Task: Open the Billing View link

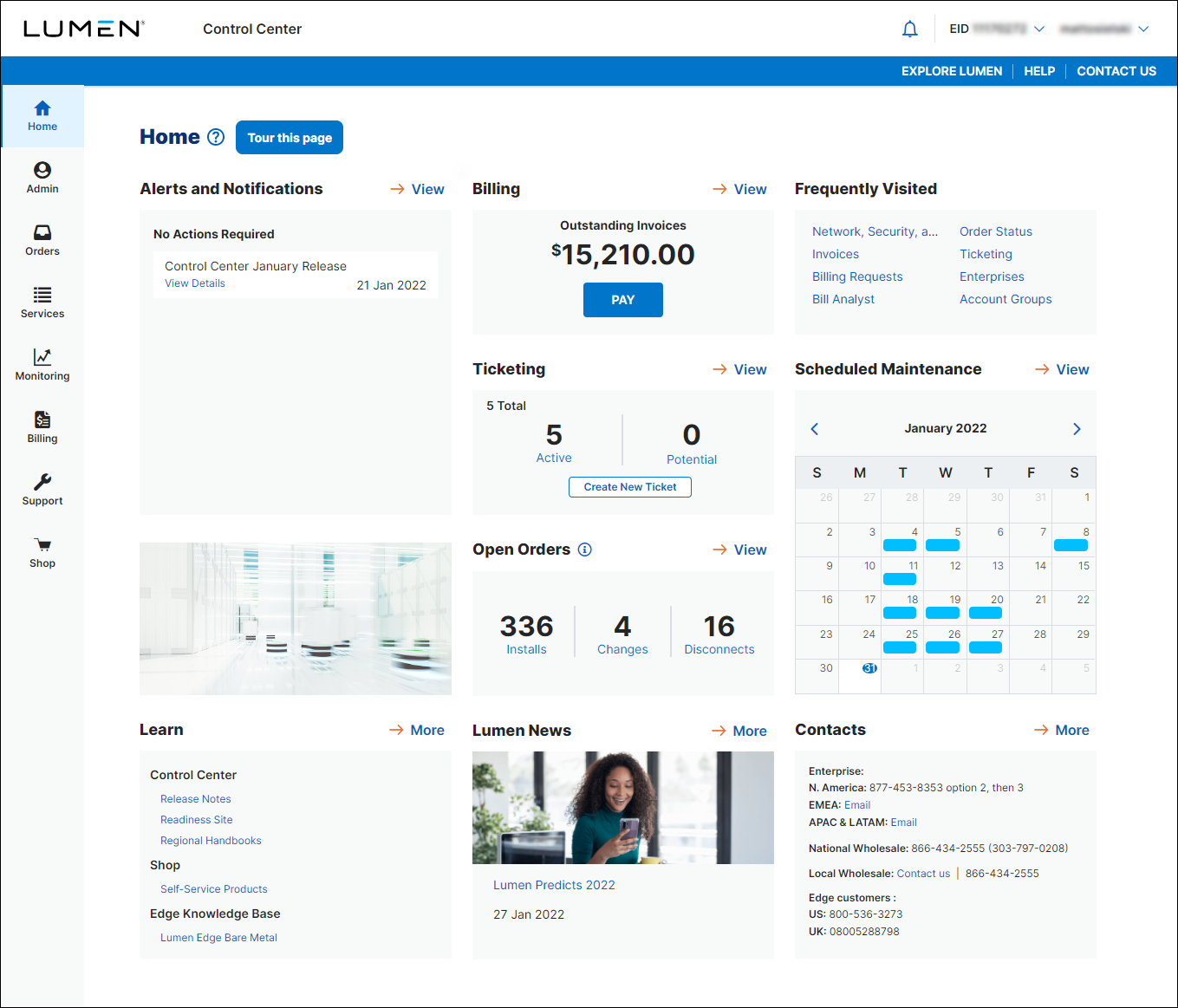Action: [x=739, y=189]
